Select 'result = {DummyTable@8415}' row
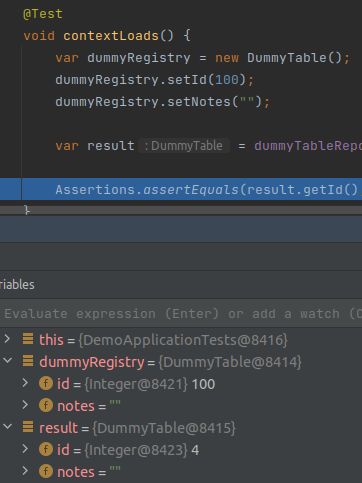 pos(181,428)
